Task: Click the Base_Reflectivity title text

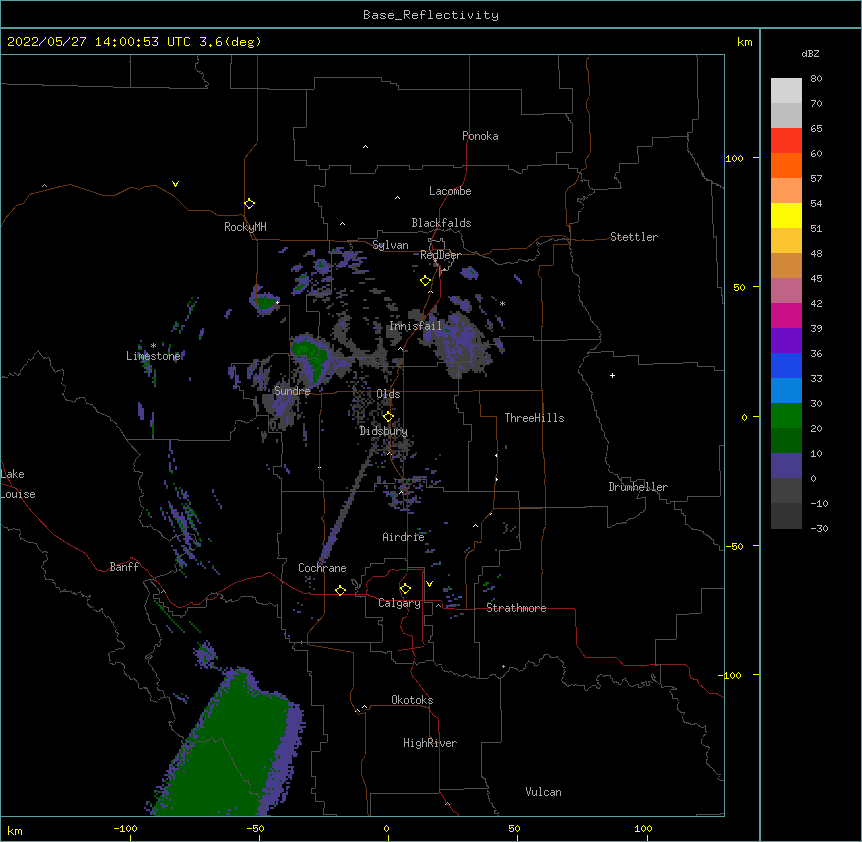Action: [x=431, y=15]
